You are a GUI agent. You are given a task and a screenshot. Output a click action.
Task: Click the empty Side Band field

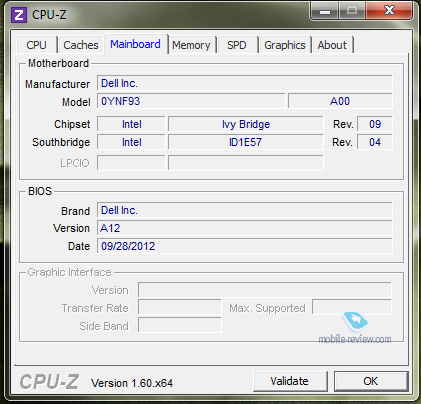180,325
